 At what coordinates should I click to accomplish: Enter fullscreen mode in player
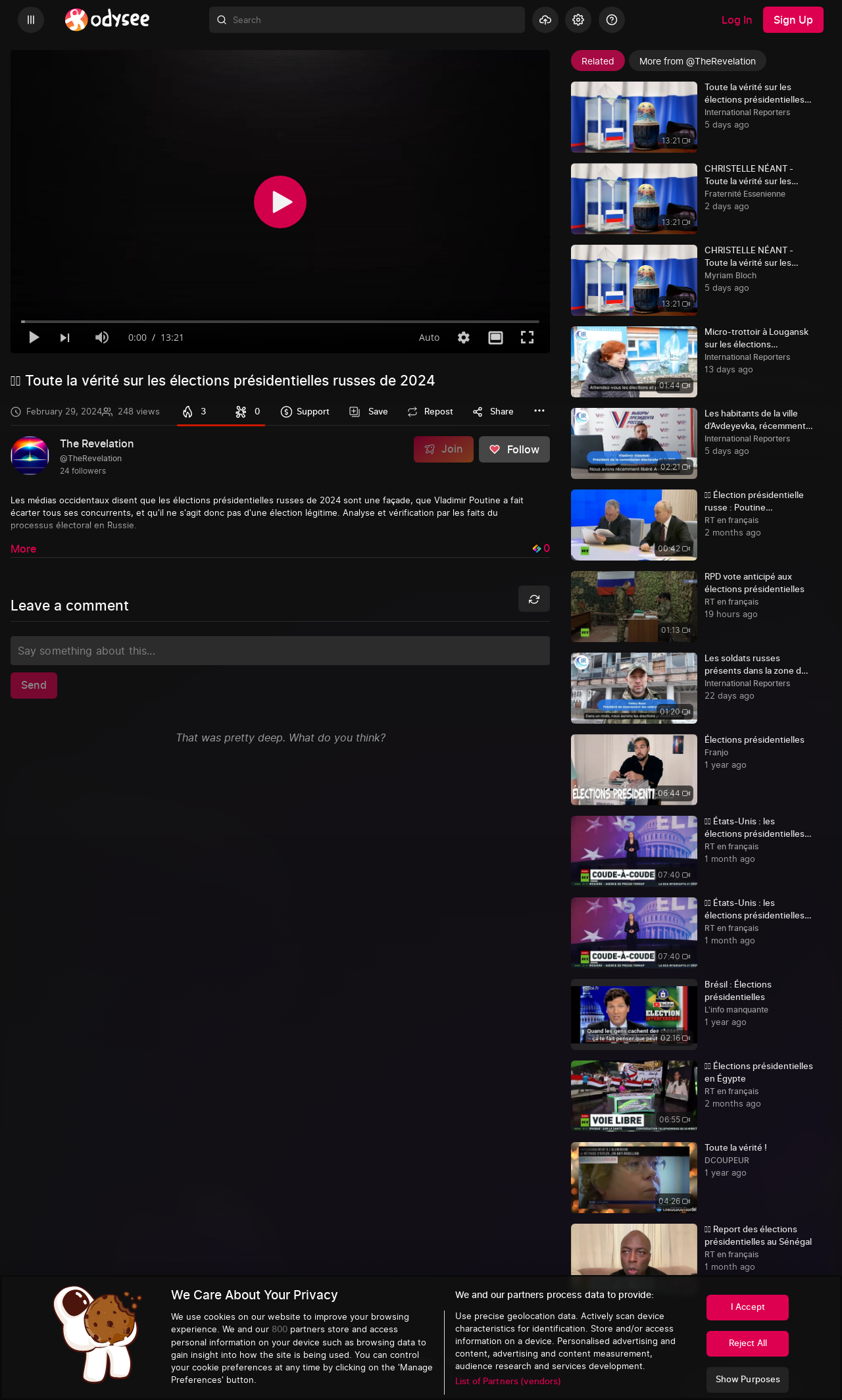527,337
